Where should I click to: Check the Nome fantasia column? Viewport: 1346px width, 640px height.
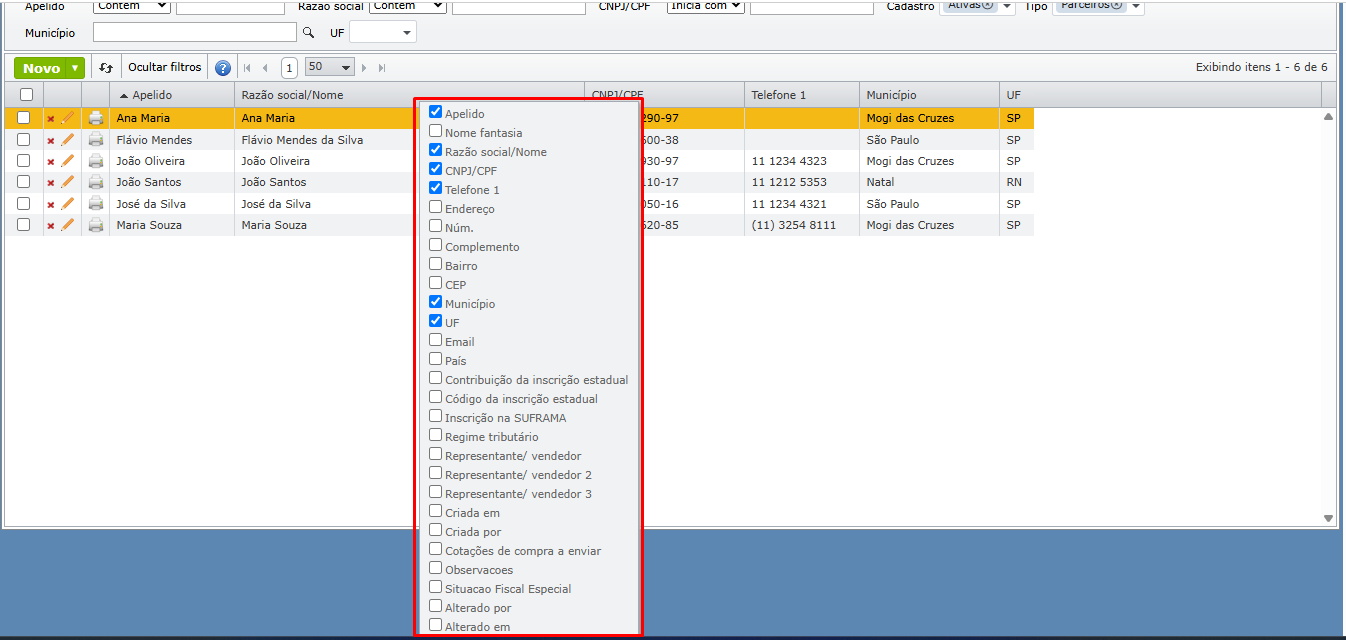tap(435, 131)
